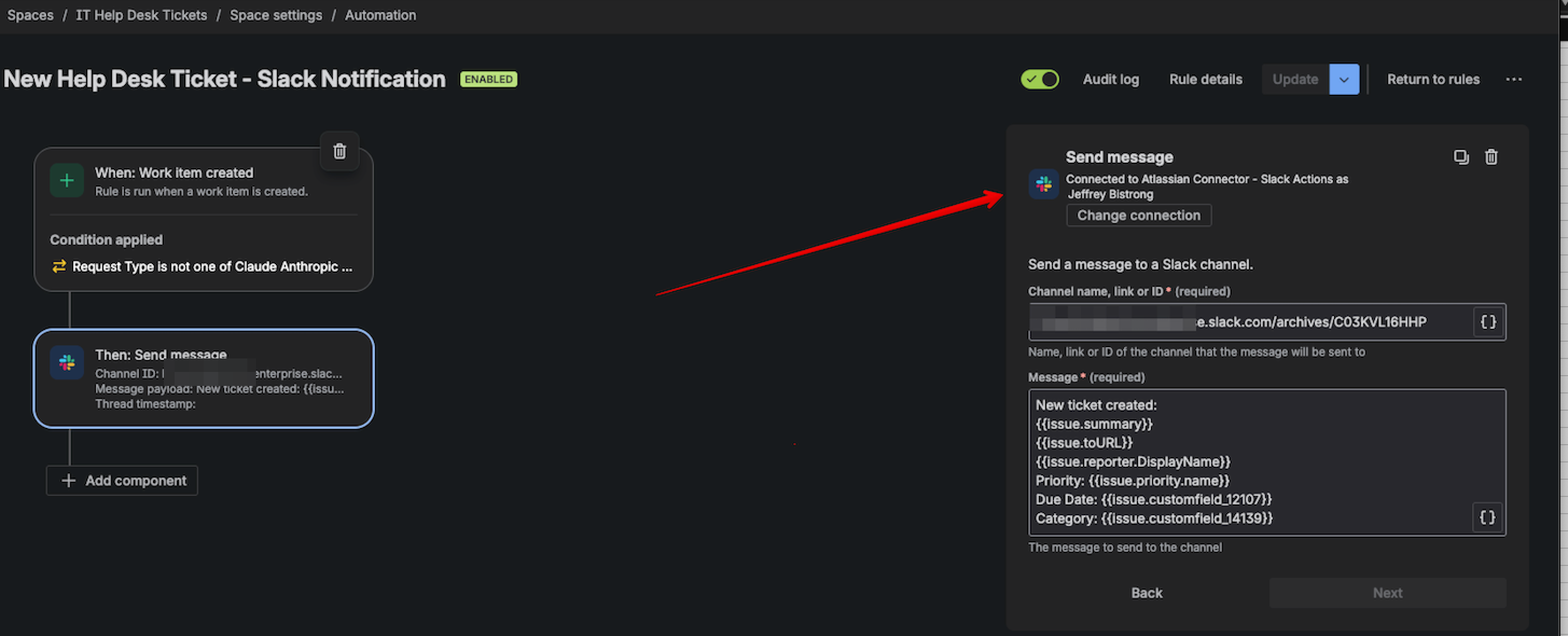1568x636 pixels.
Task: Delete the trigger using its trash icon
Action: [339, 151]
